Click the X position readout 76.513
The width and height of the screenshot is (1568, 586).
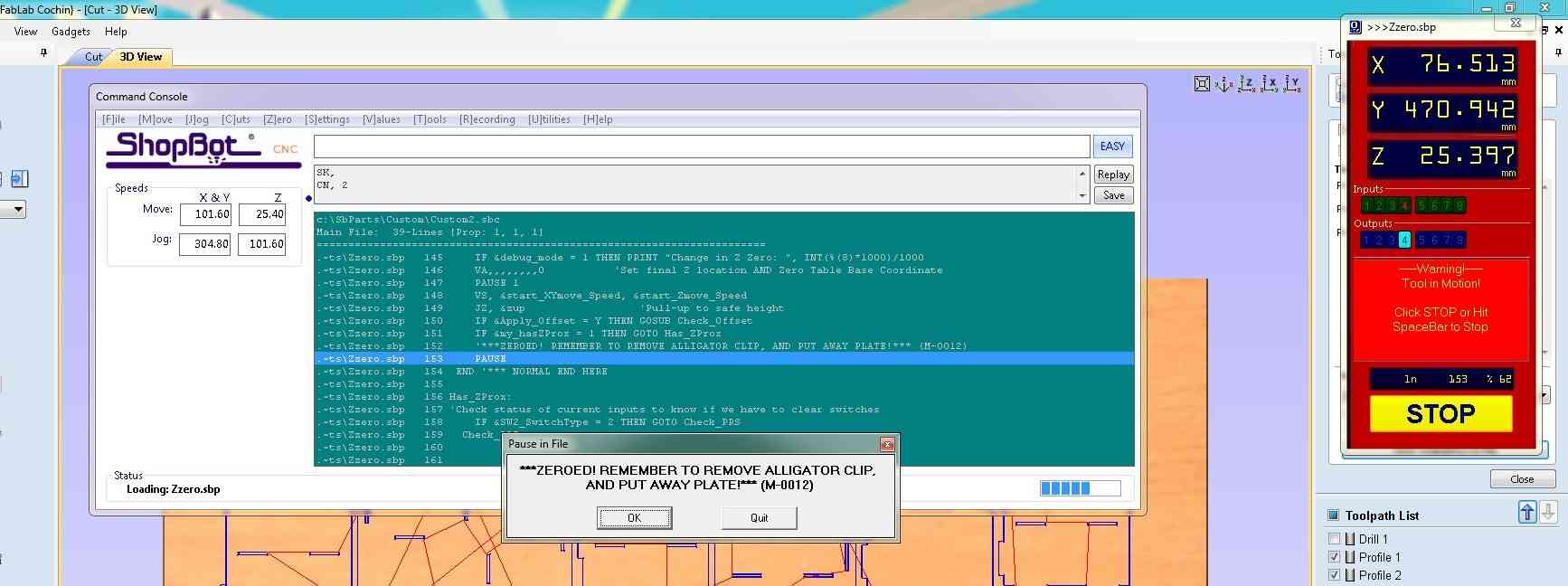(1442, 65)
